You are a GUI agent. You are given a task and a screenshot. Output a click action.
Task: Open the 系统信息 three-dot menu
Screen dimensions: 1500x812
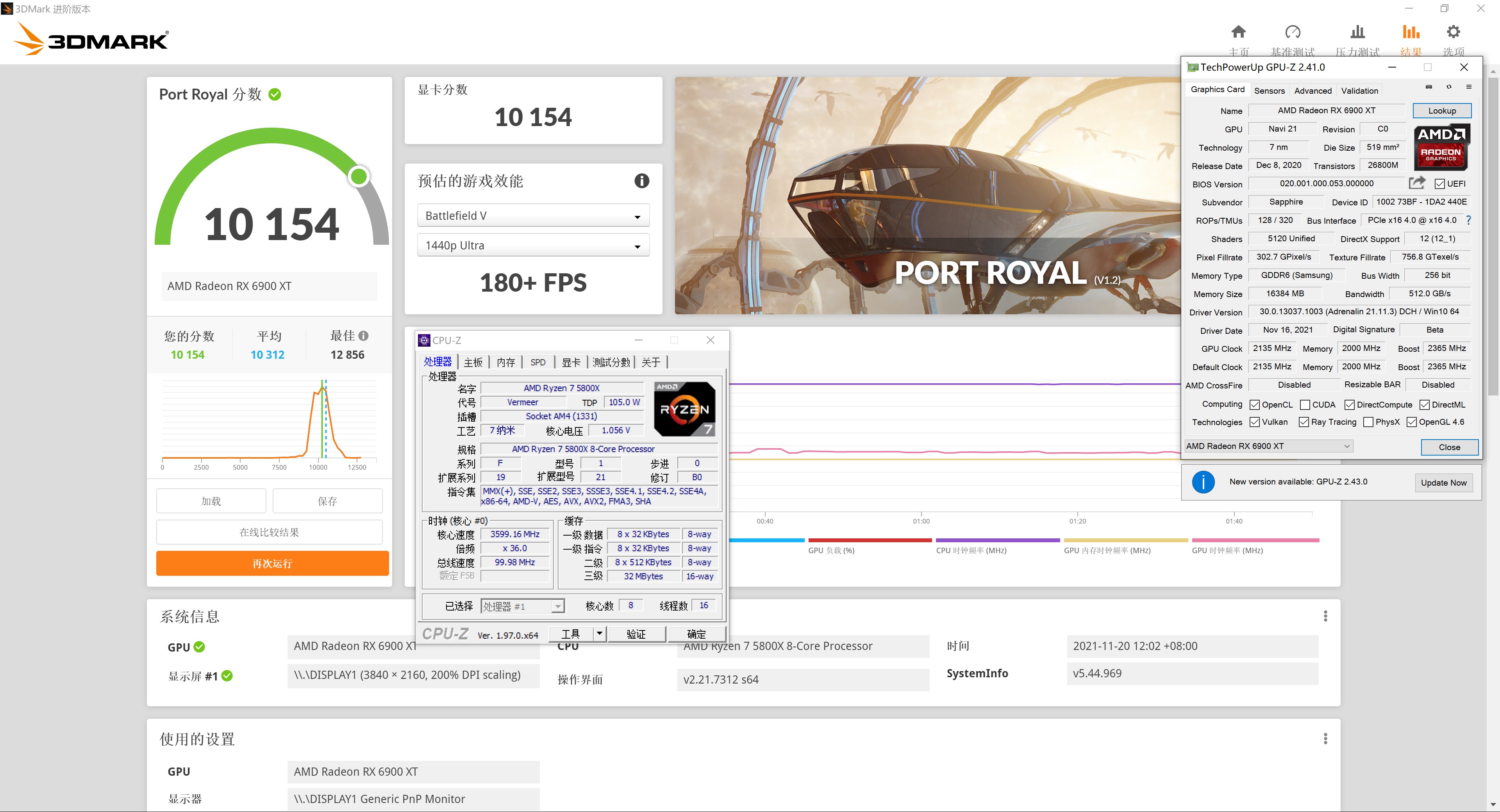pyautogui.click(x=1326, y=616)
